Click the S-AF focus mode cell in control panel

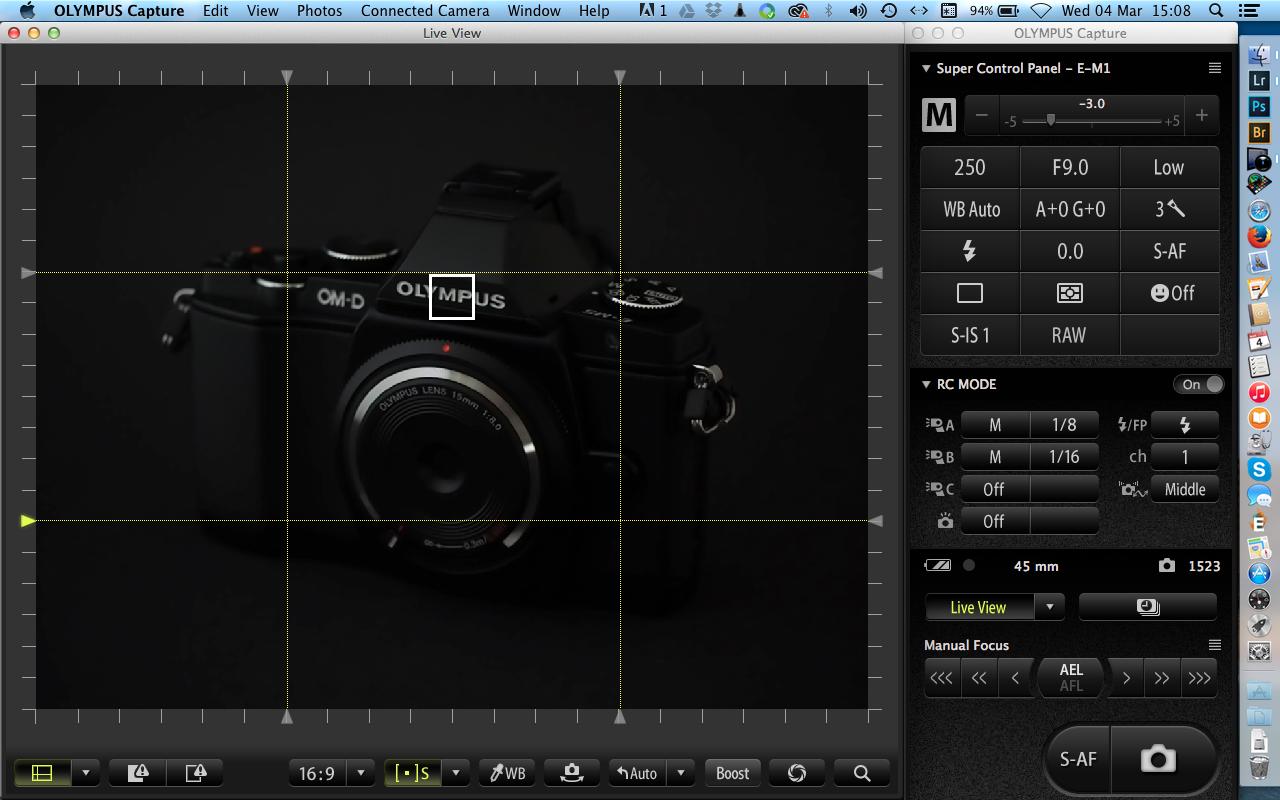1170,252
